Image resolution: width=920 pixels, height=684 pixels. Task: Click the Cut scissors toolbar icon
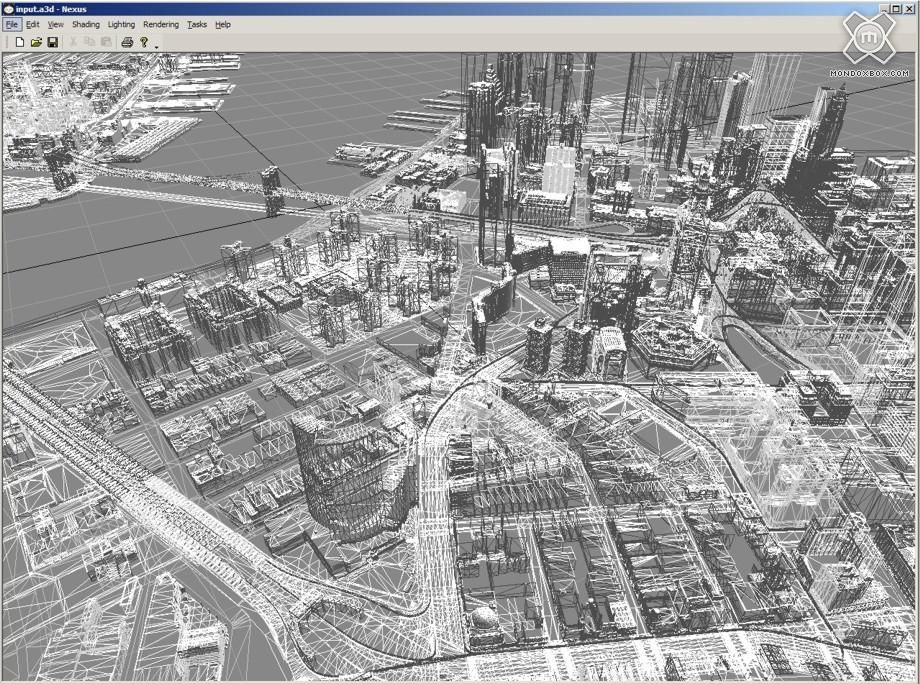pos(73,42)
